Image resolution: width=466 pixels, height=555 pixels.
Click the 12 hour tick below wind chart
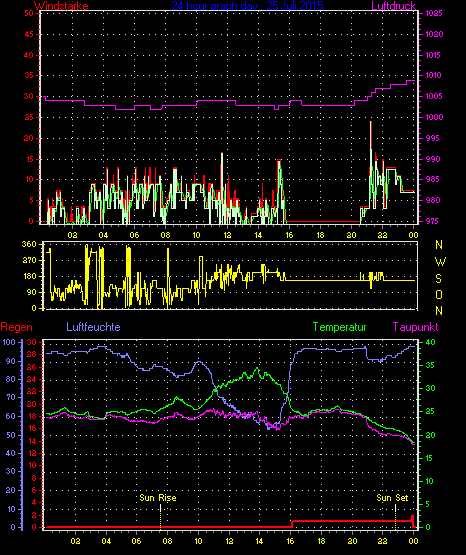pyautogui.click(x=227, y=235)
